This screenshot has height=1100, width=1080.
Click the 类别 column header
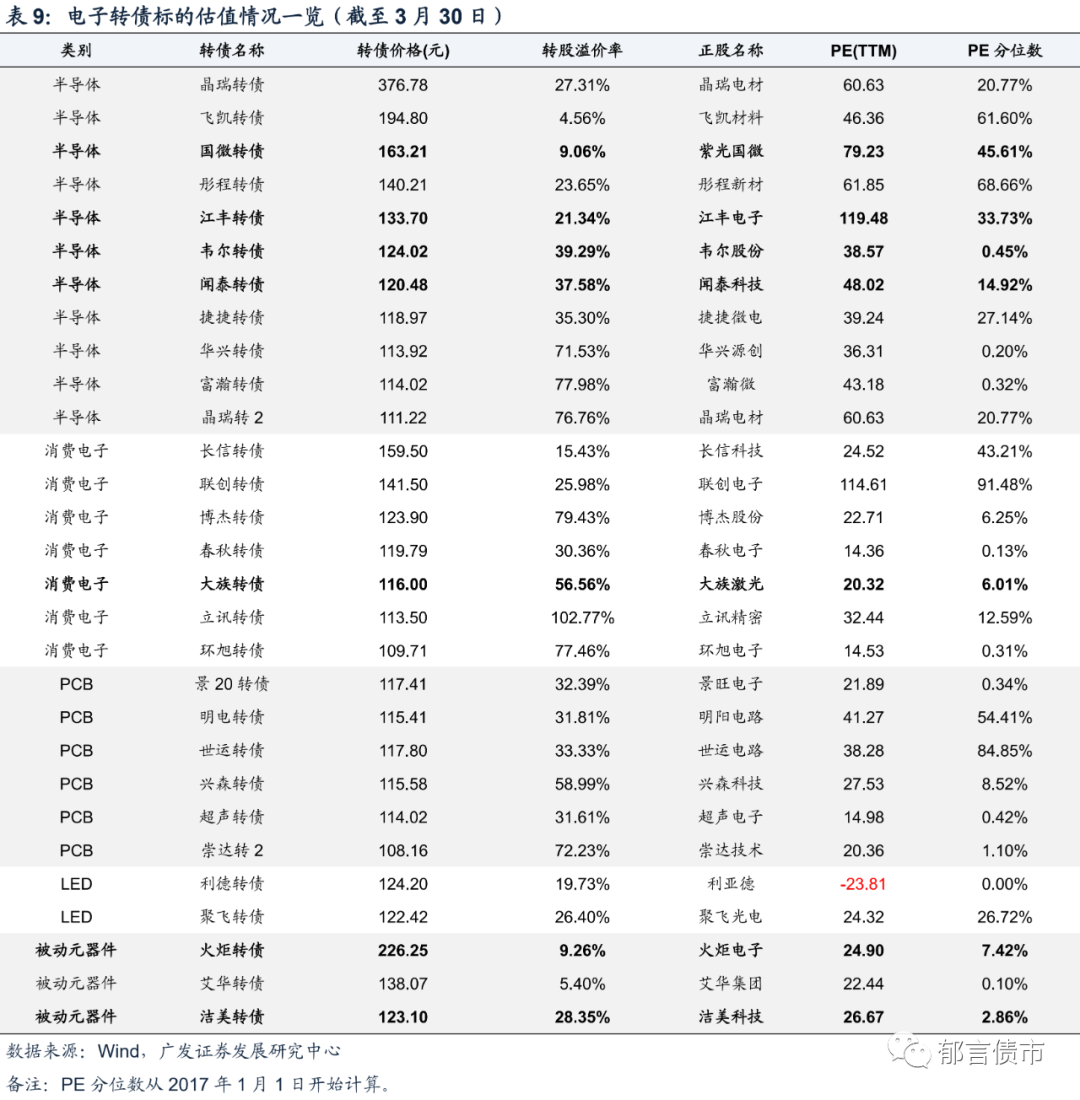coord(76,51)
